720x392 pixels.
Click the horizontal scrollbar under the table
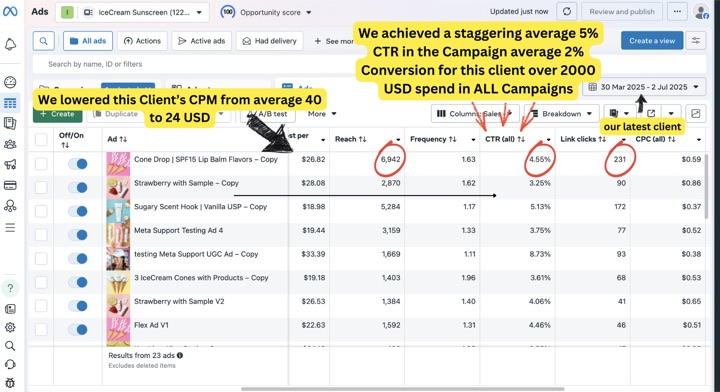(x=402, y=389)
